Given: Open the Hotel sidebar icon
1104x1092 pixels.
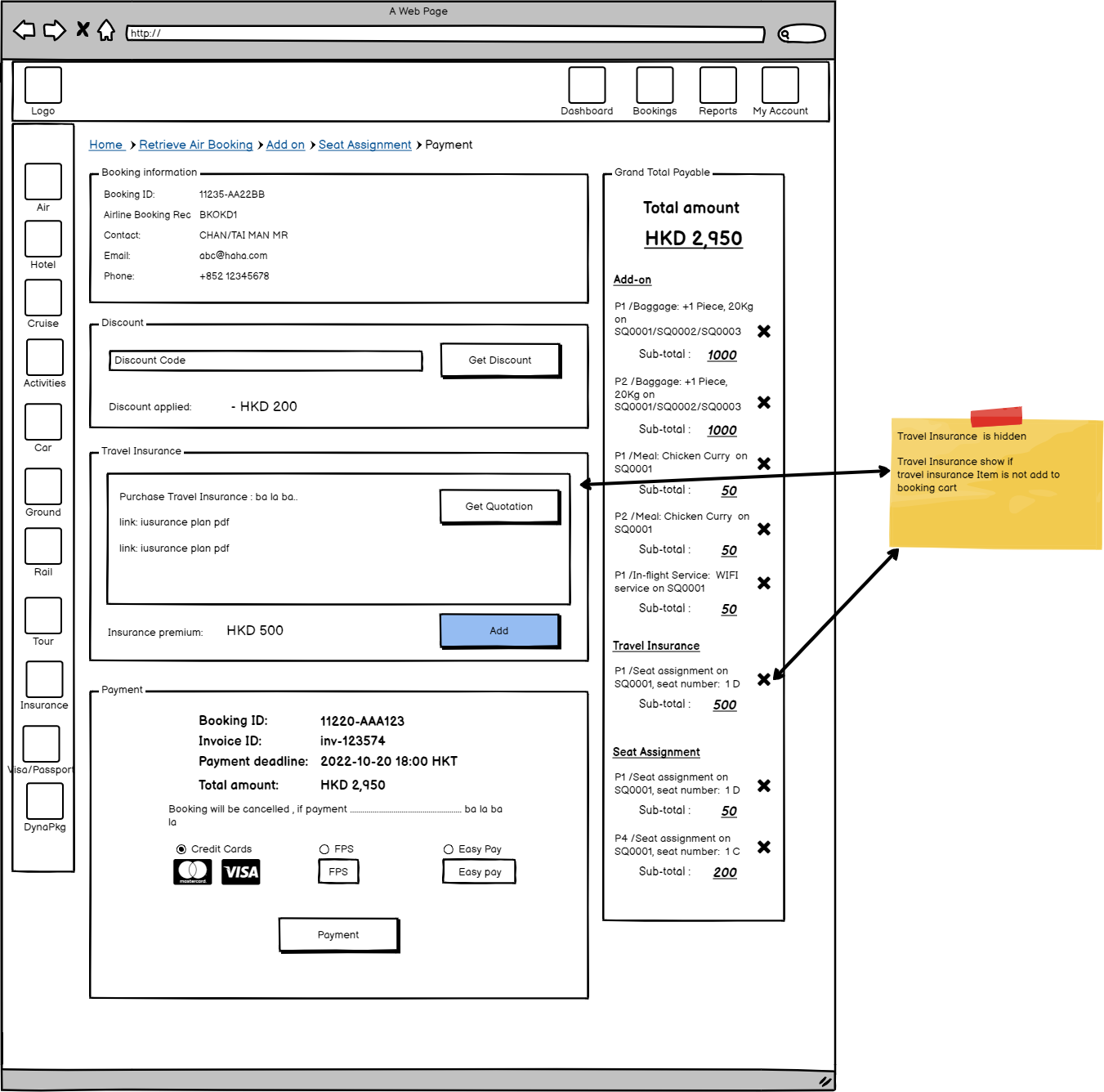Looking at the screenshot, I should 43,239.
